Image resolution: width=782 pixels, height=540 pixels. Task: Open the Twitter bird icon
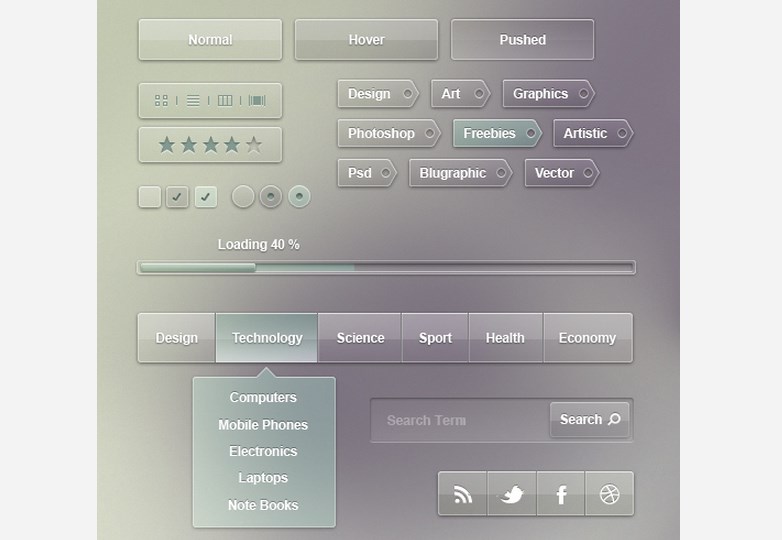(x=512, y=494)
